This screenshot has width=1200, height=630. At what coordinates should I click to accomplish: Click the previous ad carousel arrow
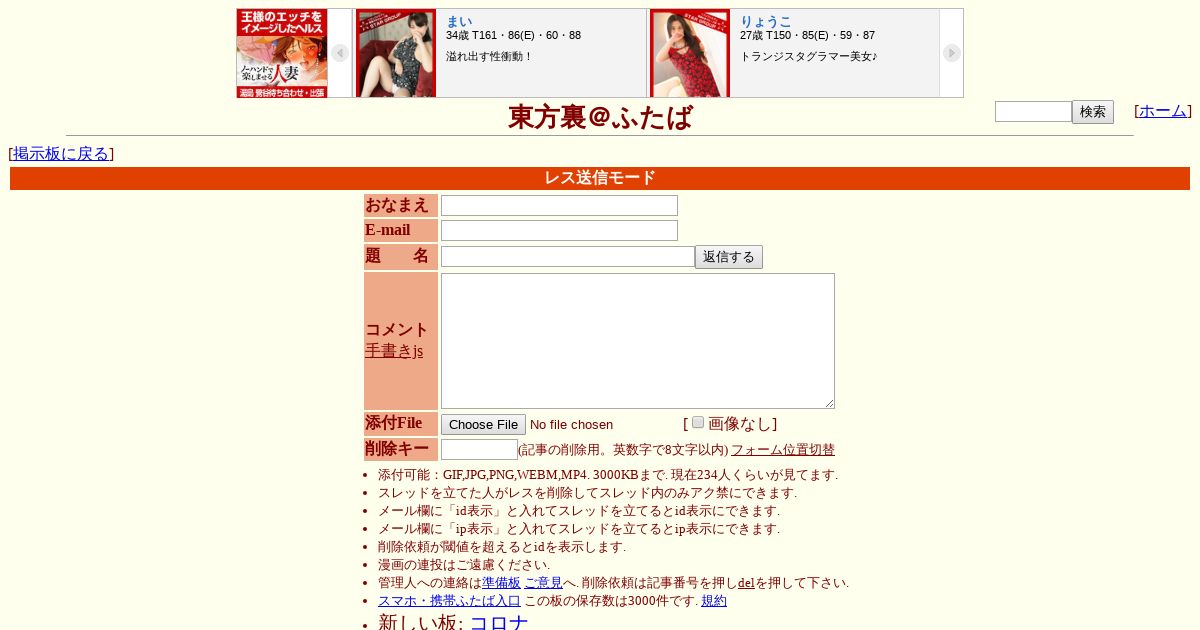[340, 53]
